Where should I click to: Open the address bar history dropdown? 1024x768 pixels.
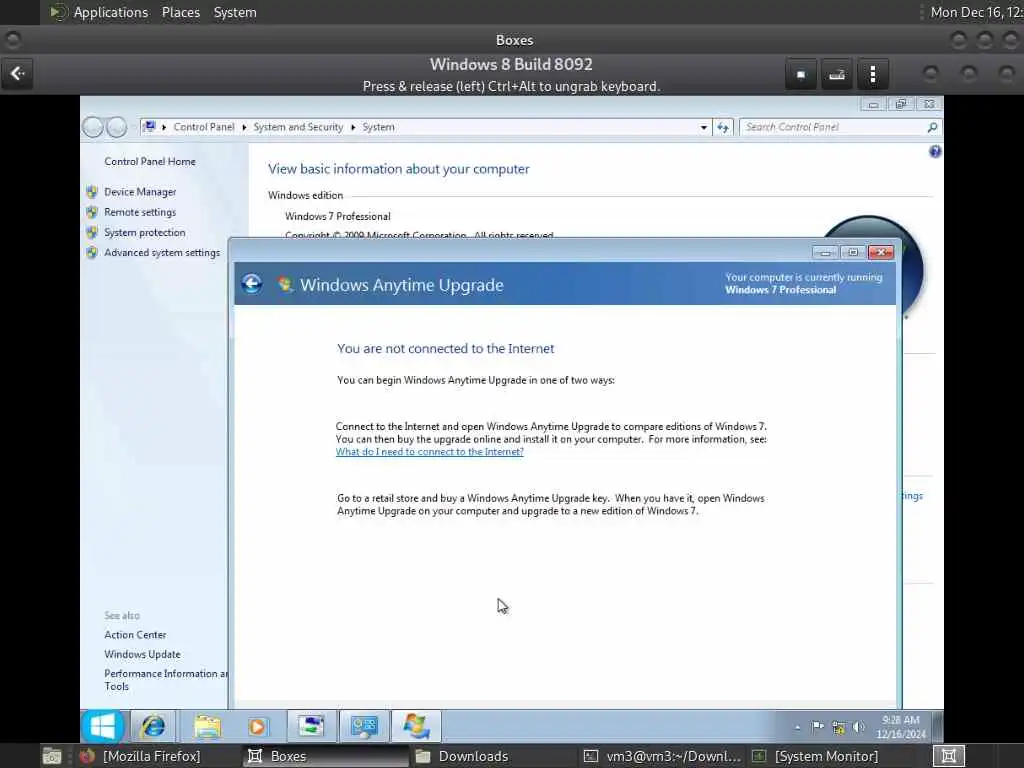click(x=703, y=127)
